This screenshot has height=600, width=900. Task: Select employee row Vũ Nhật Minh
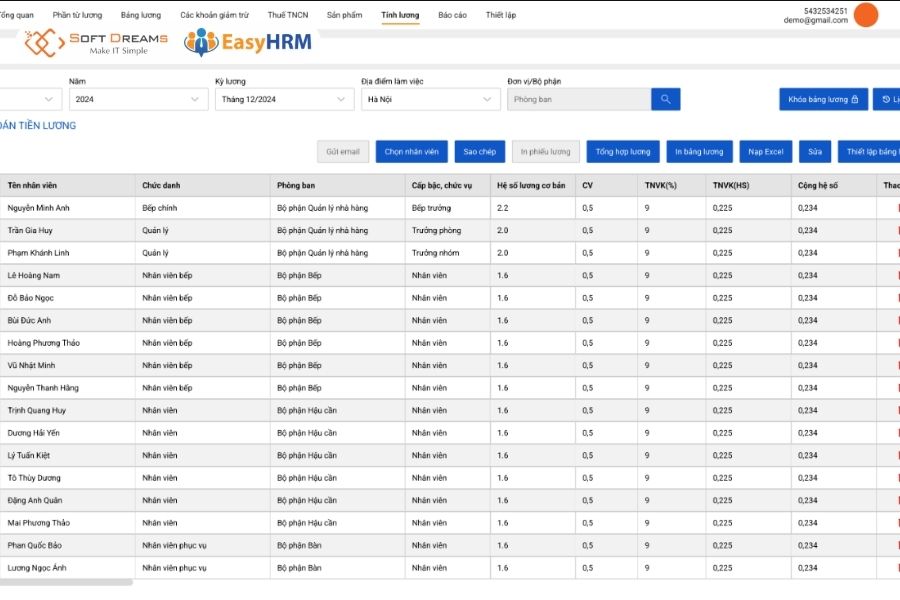pyautogui.click(x=450, y=365)
